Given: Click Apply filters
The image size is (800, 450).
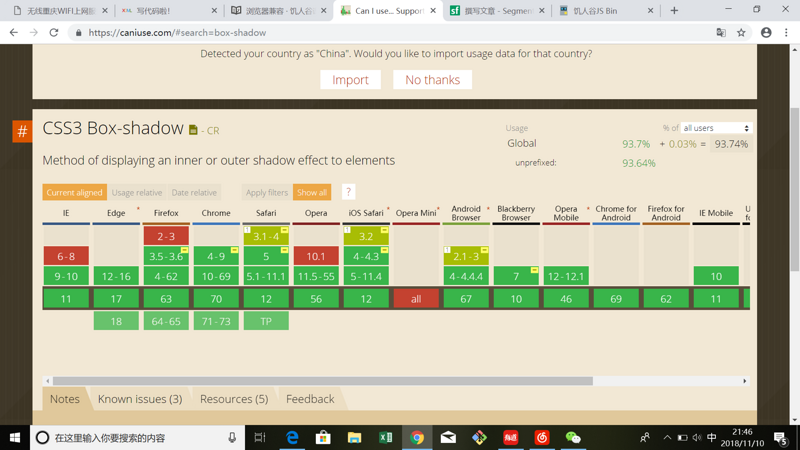Looking at the screenshot, I should click(x=267, y=192).
